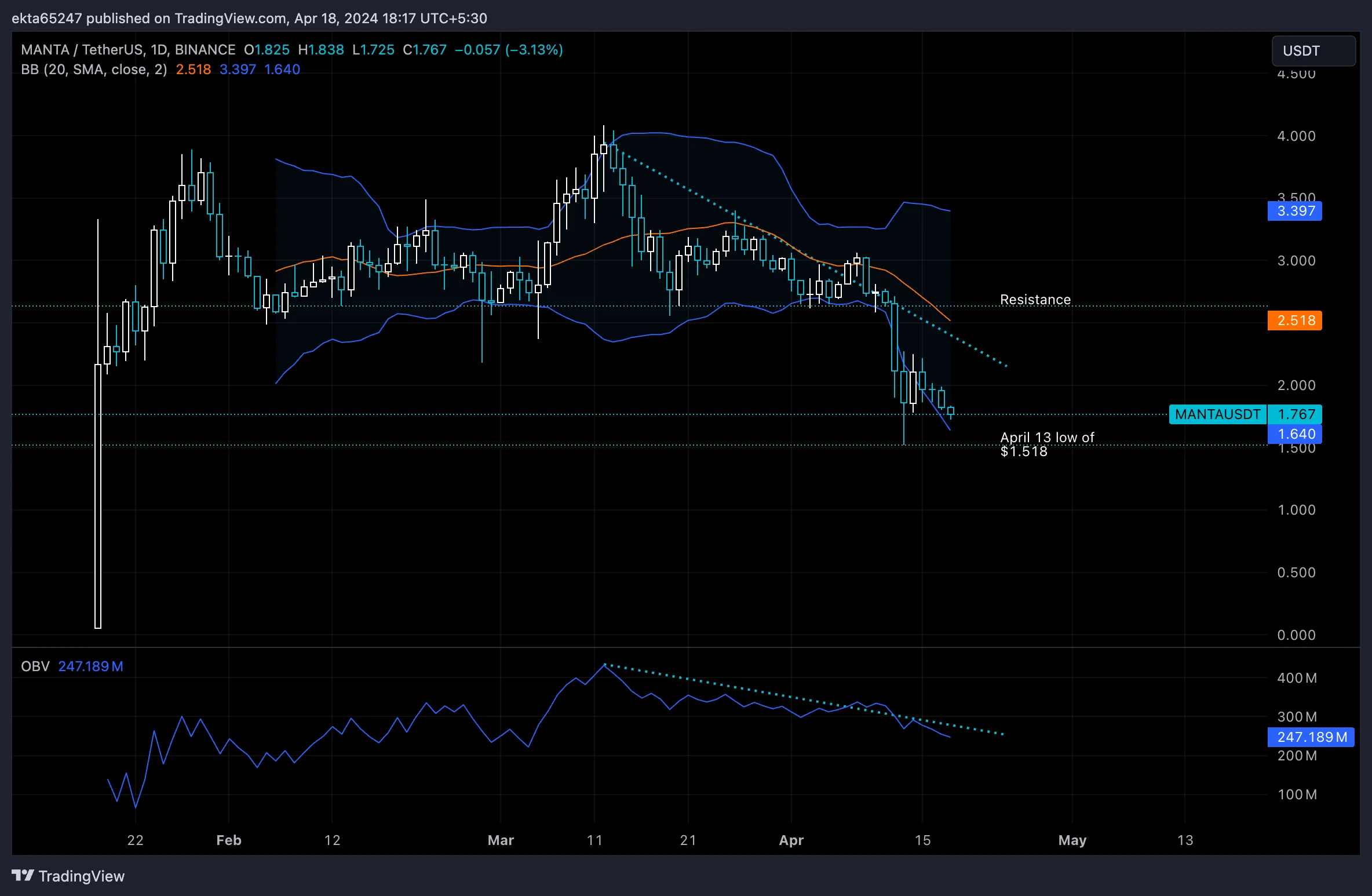Open the USDT currency selector

click(x=1313, y=51)
